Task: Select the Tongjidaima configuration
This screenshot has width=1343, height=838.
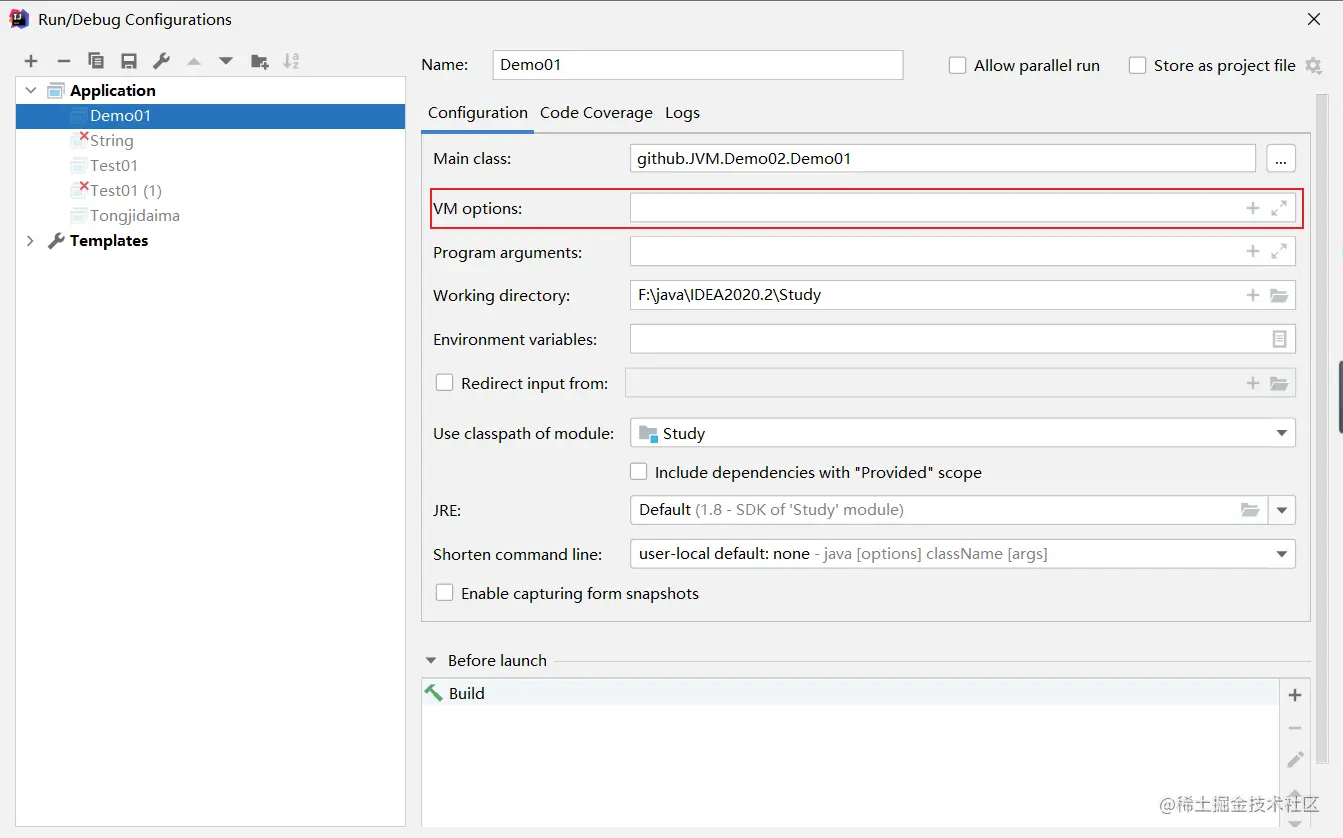Action: (x=210, y=216)
